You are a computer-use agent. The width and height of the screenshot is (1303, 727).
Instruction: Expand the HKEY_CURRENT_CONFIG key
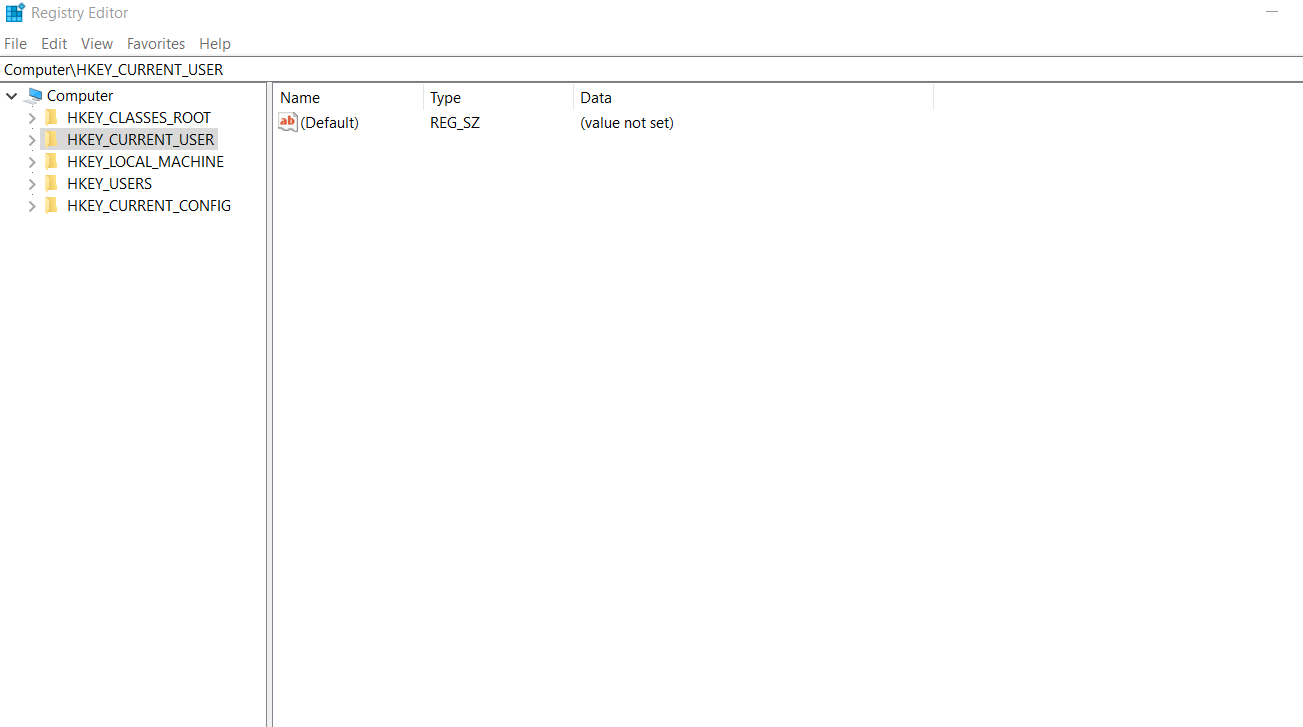coord(32,206)
